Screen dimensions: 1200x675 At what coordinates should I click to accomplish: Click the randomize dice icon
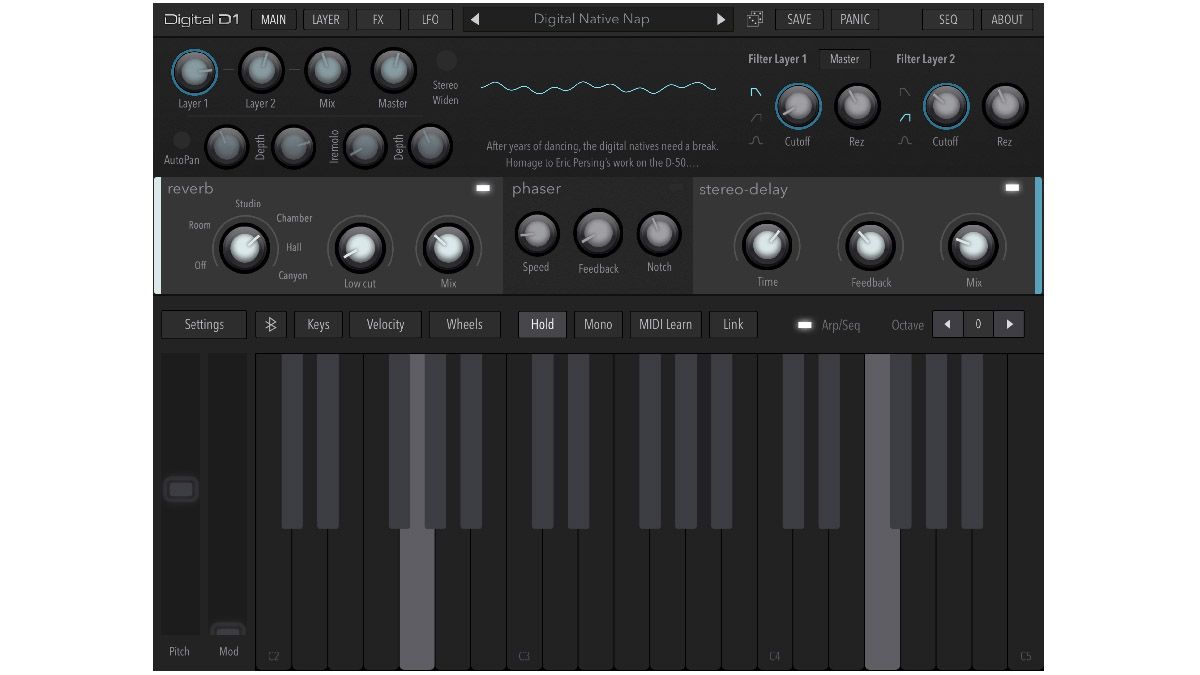[x=755, y=19]
